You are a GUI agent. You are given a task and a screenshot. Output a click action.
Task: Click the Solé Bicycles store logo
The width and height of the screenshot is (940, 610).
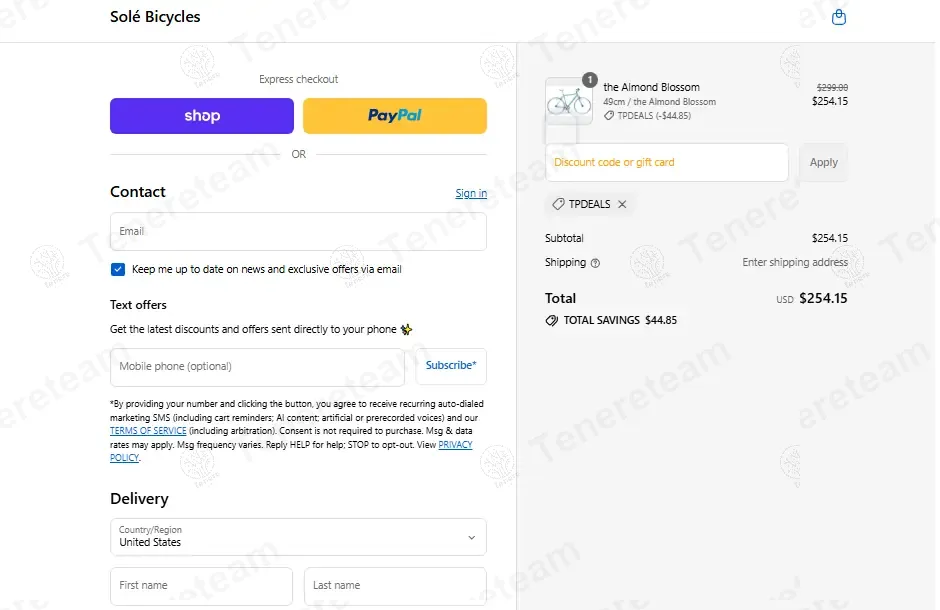[x=155, y=17]
